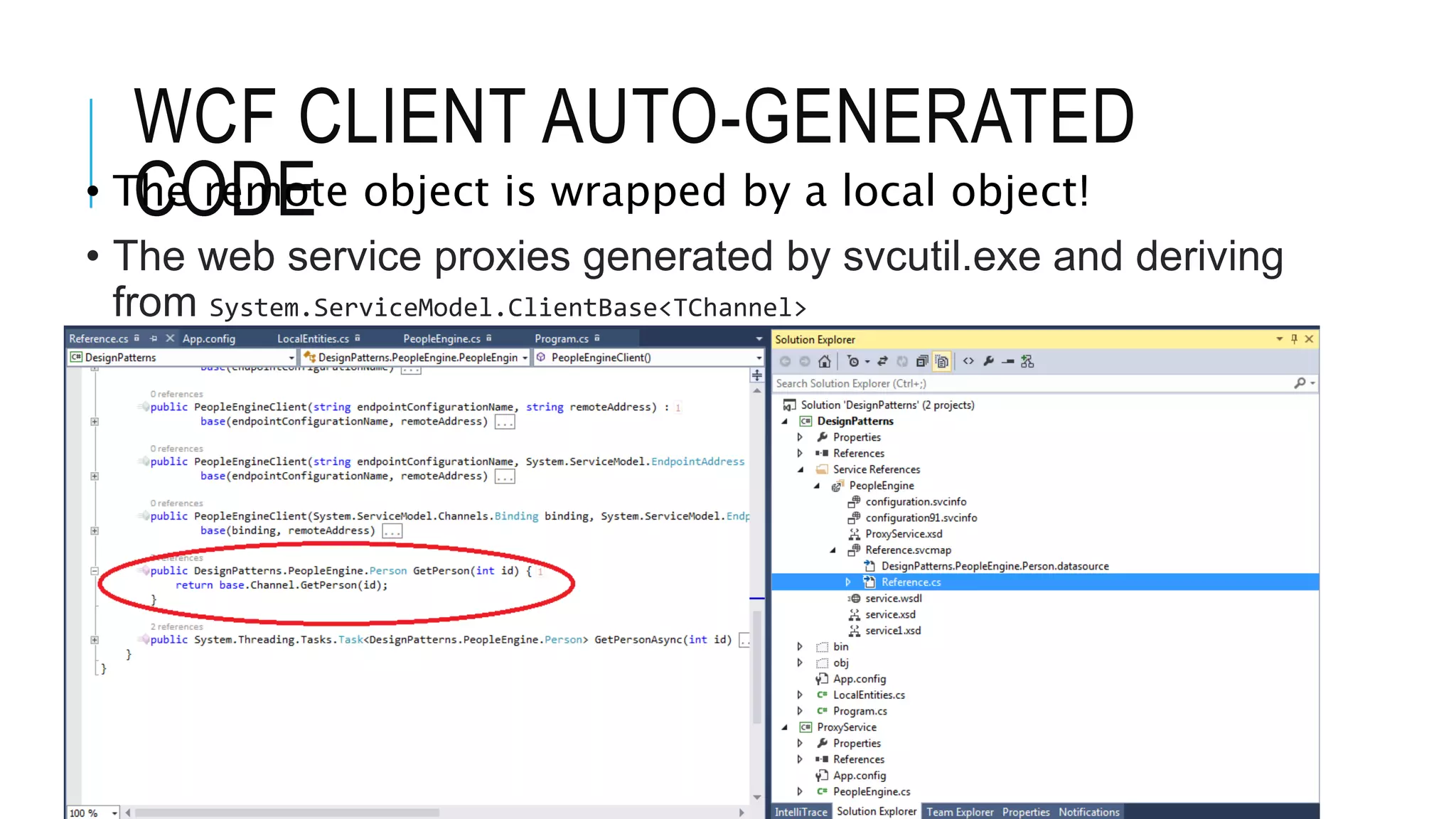Toggle the Show All Files button
The image size is (1456, 819).
[941, 361]
